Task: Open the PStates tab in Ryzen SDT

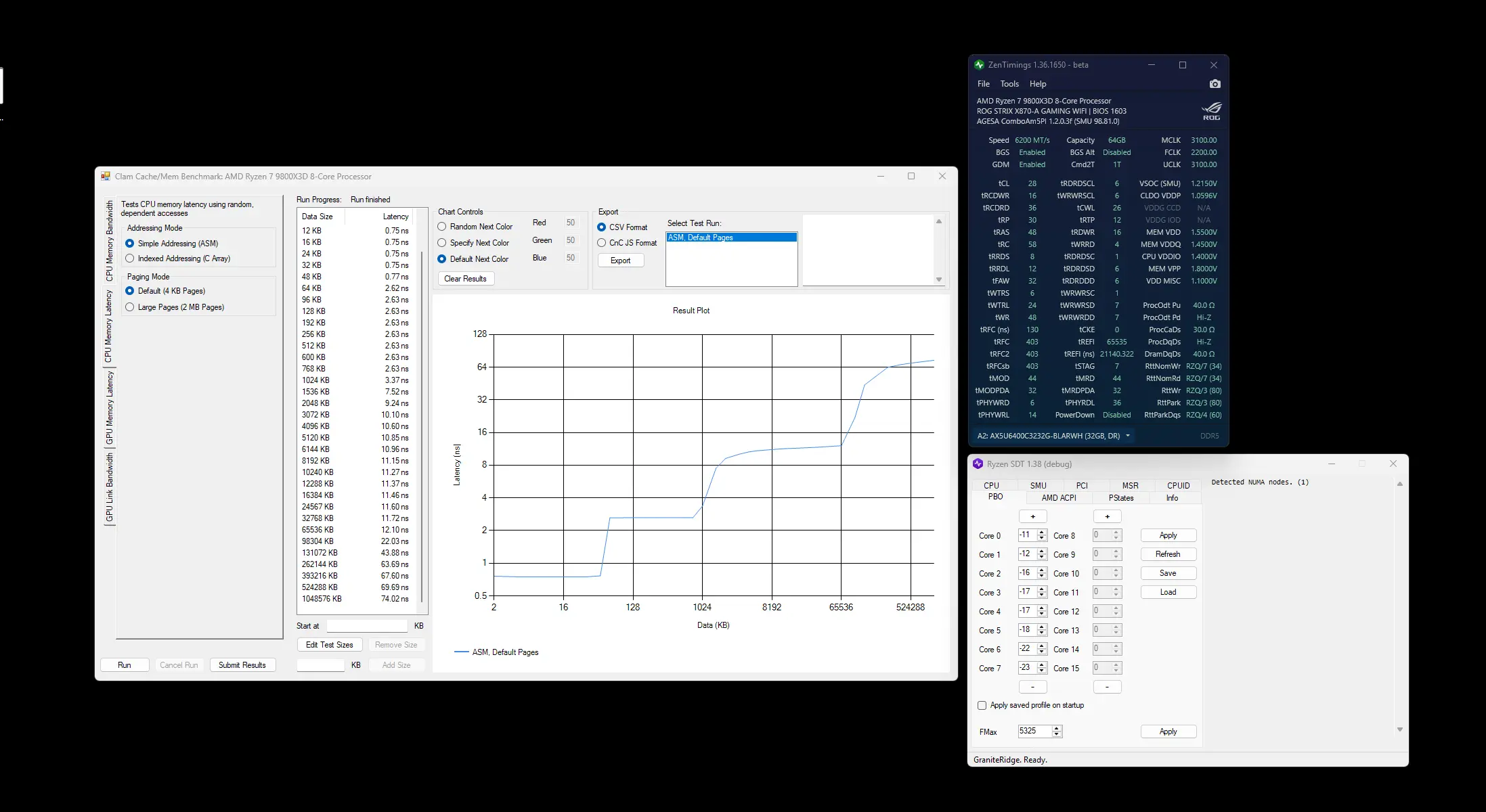Action: click(x=1120, y=498)
